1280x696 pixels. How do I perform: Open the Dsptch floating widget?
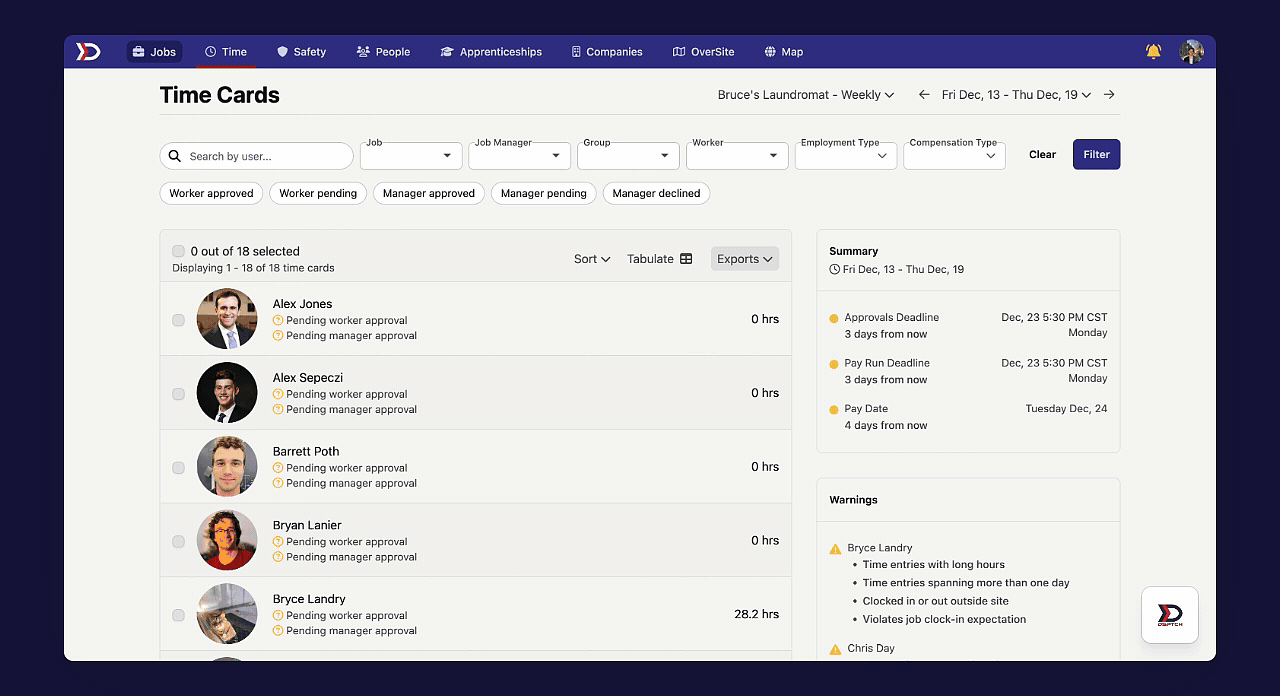(1170, 615)
